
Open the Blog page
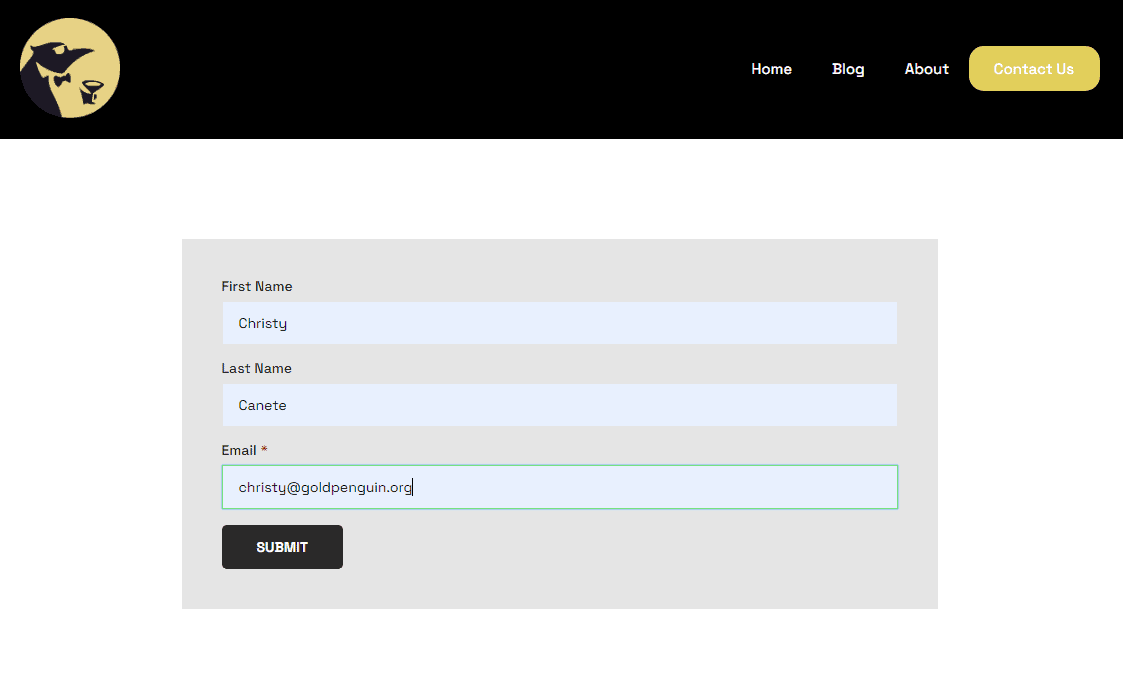click(848, 69)
